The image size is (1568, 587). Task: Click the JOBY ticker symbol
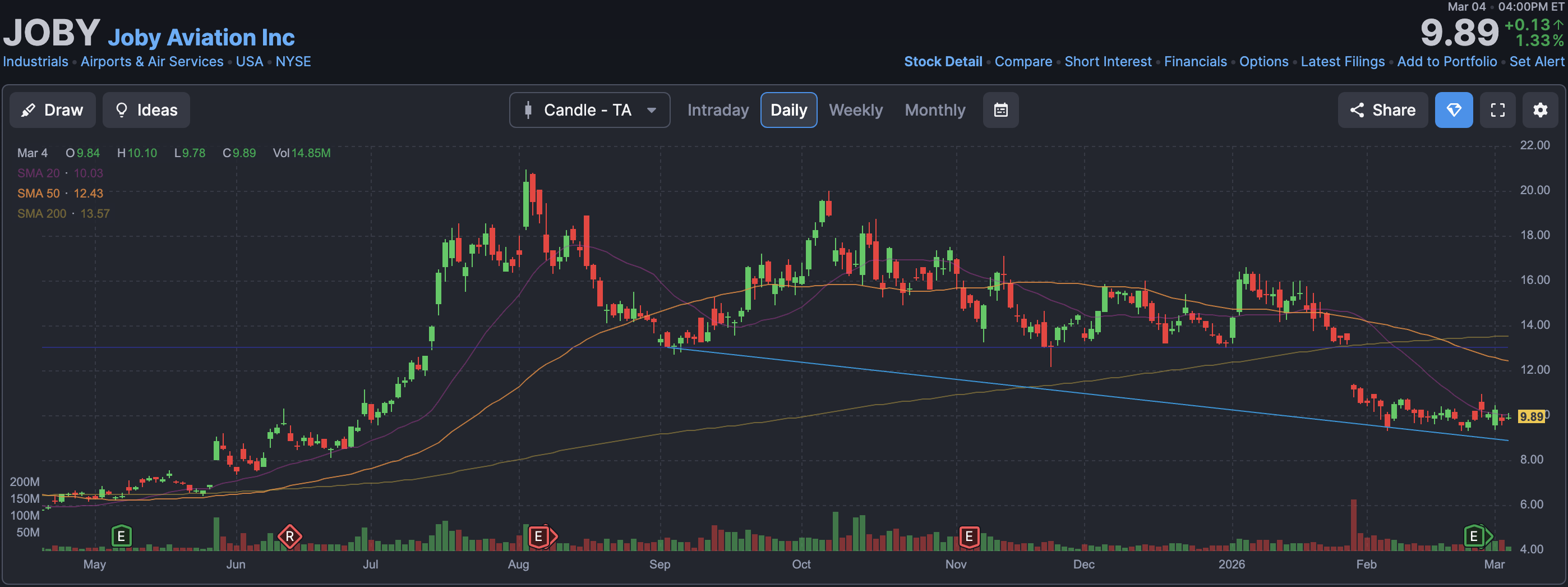[52, 33]
